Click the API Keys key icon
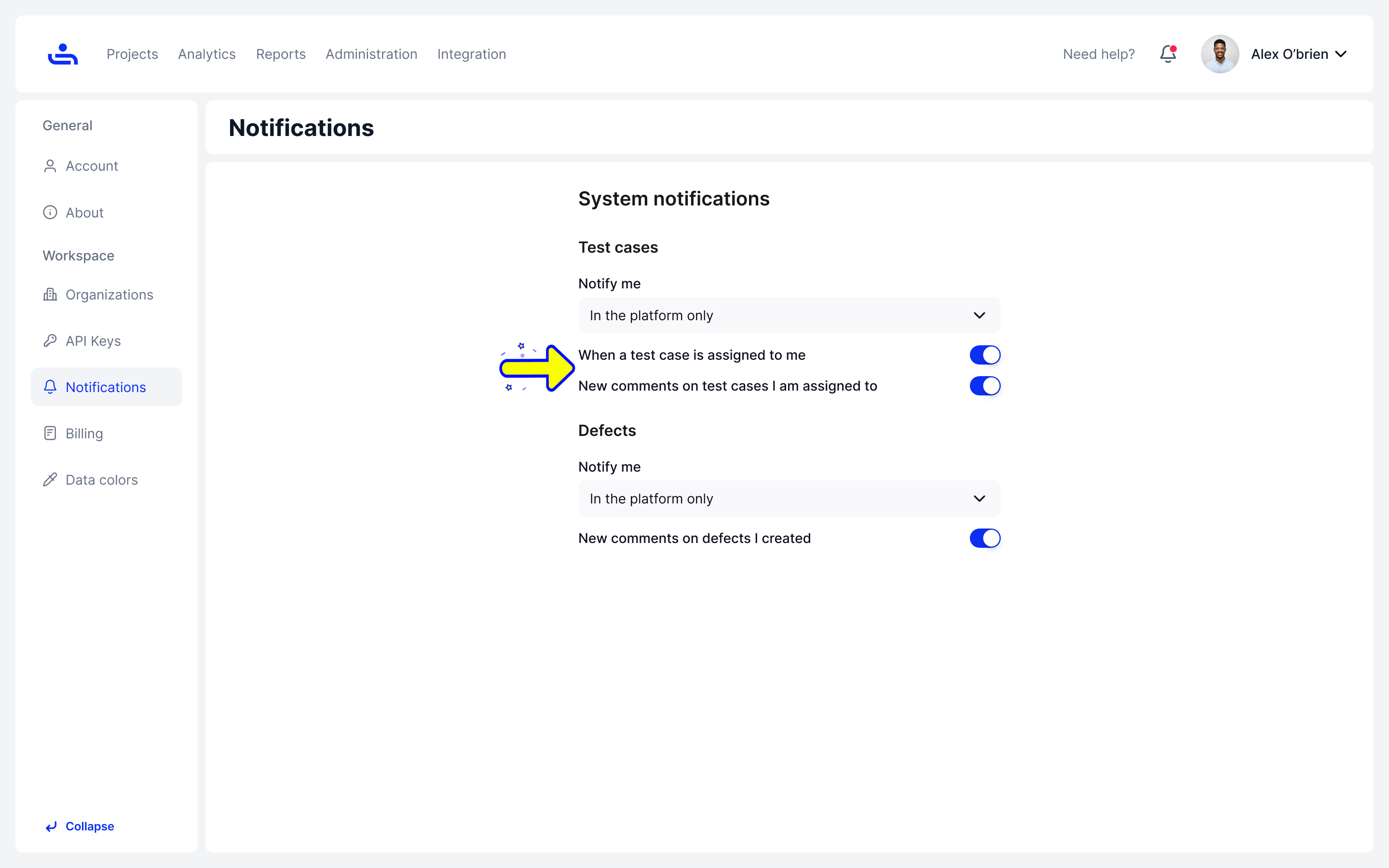The height and width of the screenshot is (868, 1389). tap(50, 341)
